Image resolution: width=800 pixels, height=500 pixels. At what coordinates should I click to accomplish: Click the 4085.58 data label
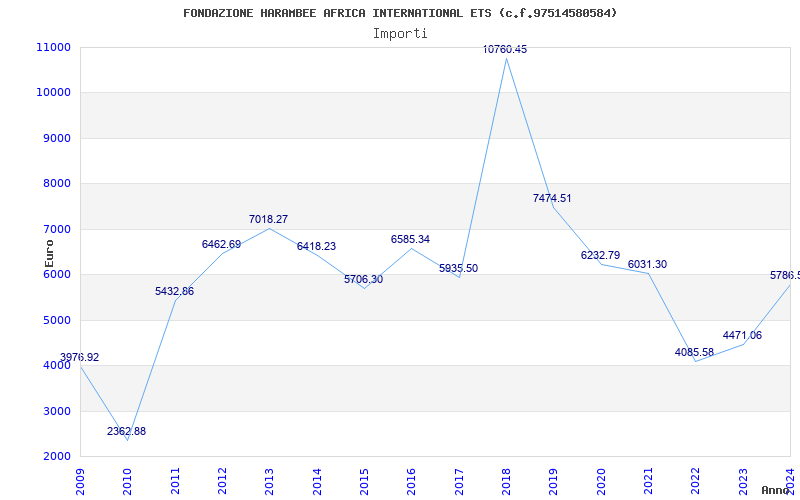tap(694, 352)
